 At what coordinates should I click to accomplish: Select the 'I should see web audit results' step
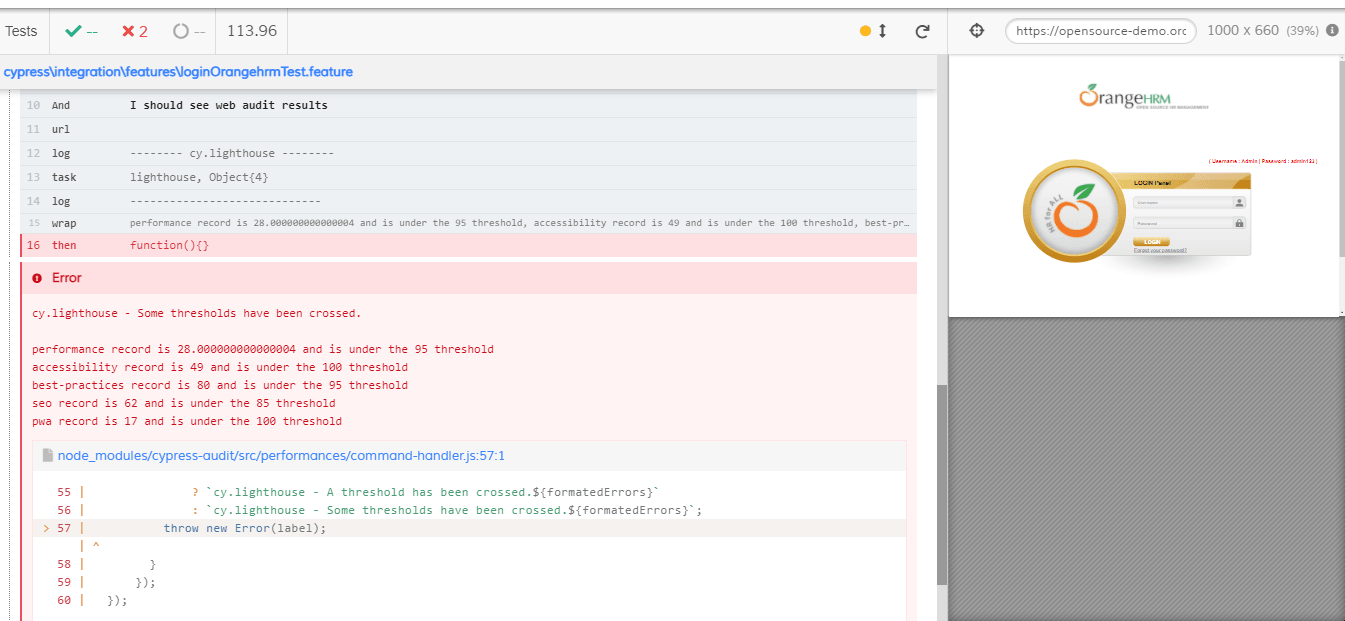[228, 105]
